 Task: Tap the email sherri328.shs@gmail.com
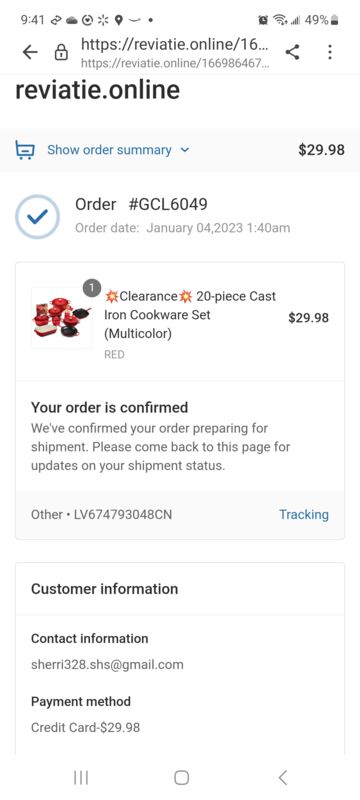pyautogui.click(x=107, y=665)
